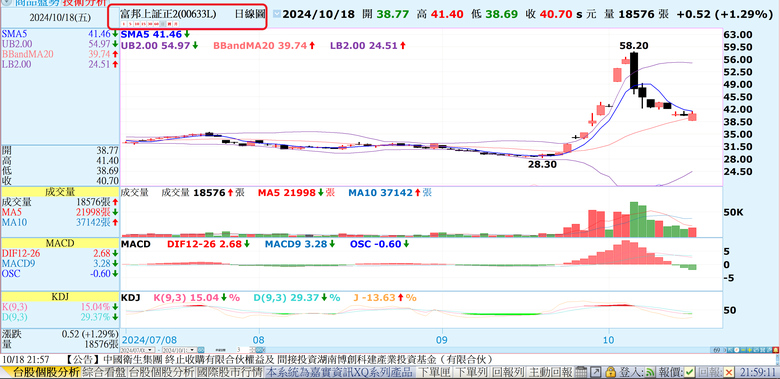Click the 21:59:11 clock in status bar
The height and width of the screenshot is (379, 780).
757,372
